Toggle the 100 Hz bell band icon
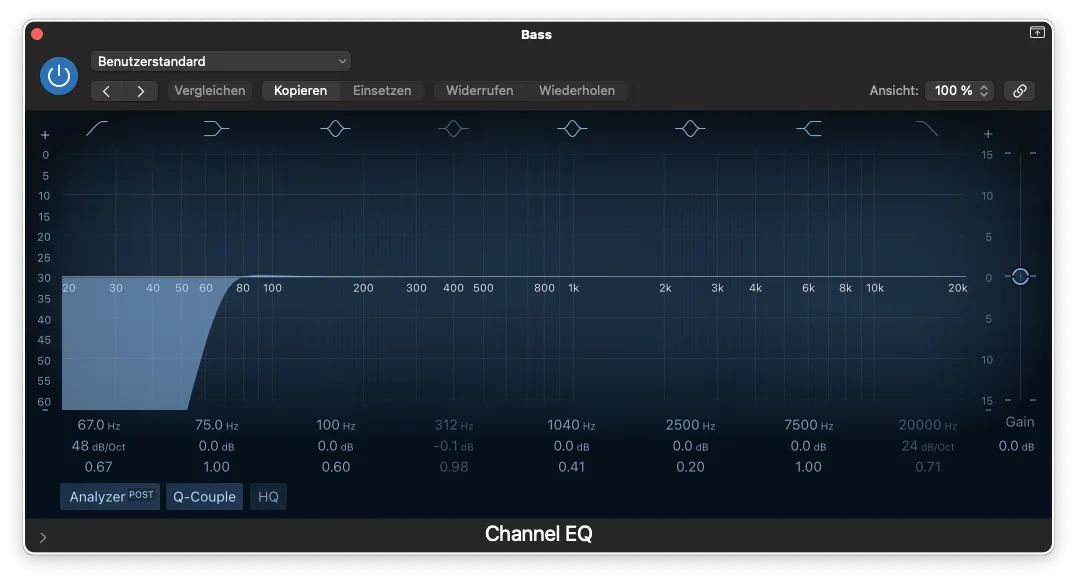 (335, 128)
